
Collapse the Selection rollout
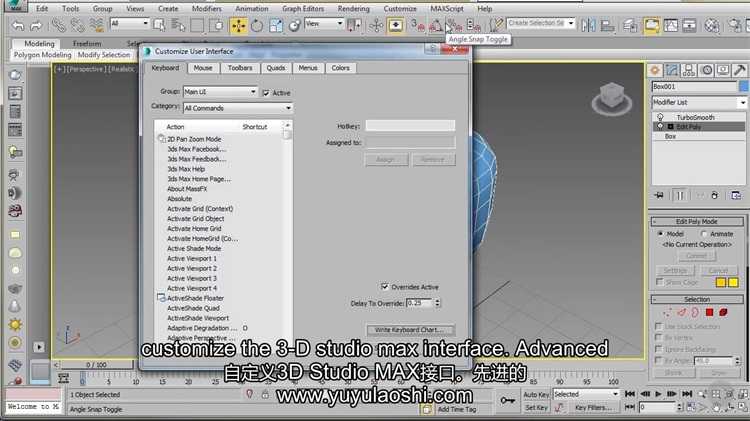pos(697,299)
